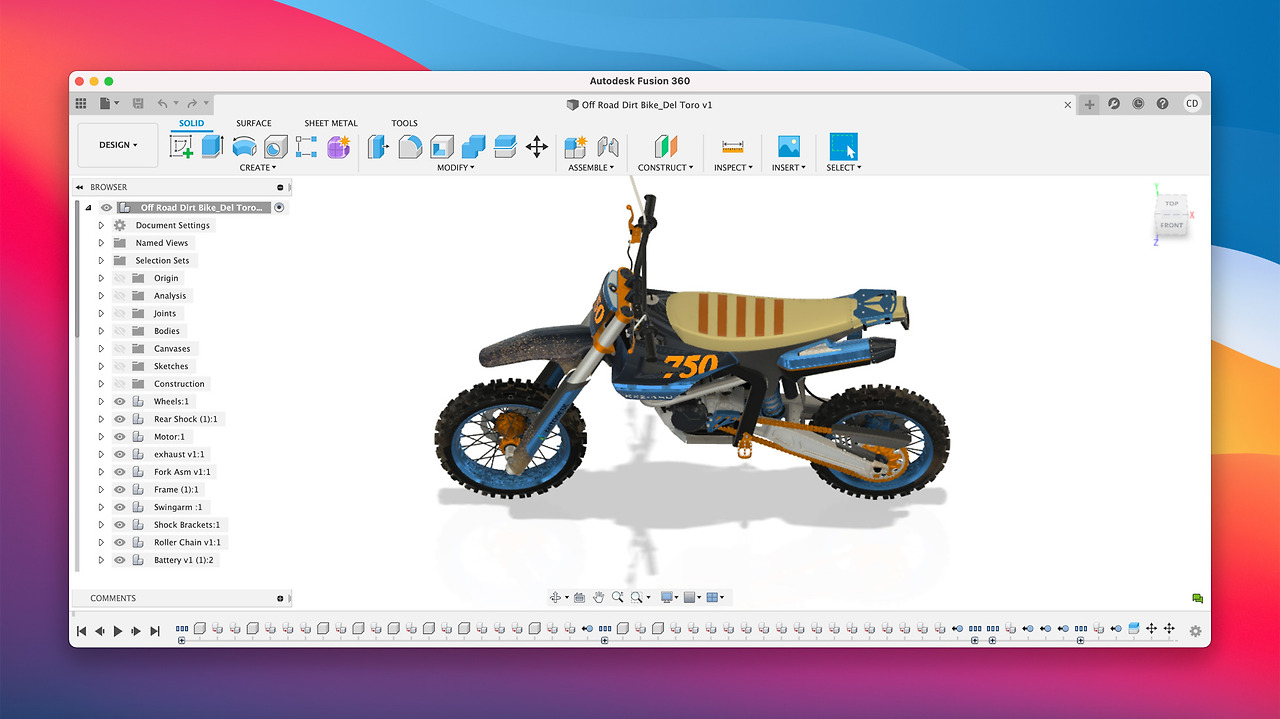Image resolution: width=1280 pixels, height=719 pixels.
Task: Open the DESIGN workspace dropdown
Action: (118, 145)
